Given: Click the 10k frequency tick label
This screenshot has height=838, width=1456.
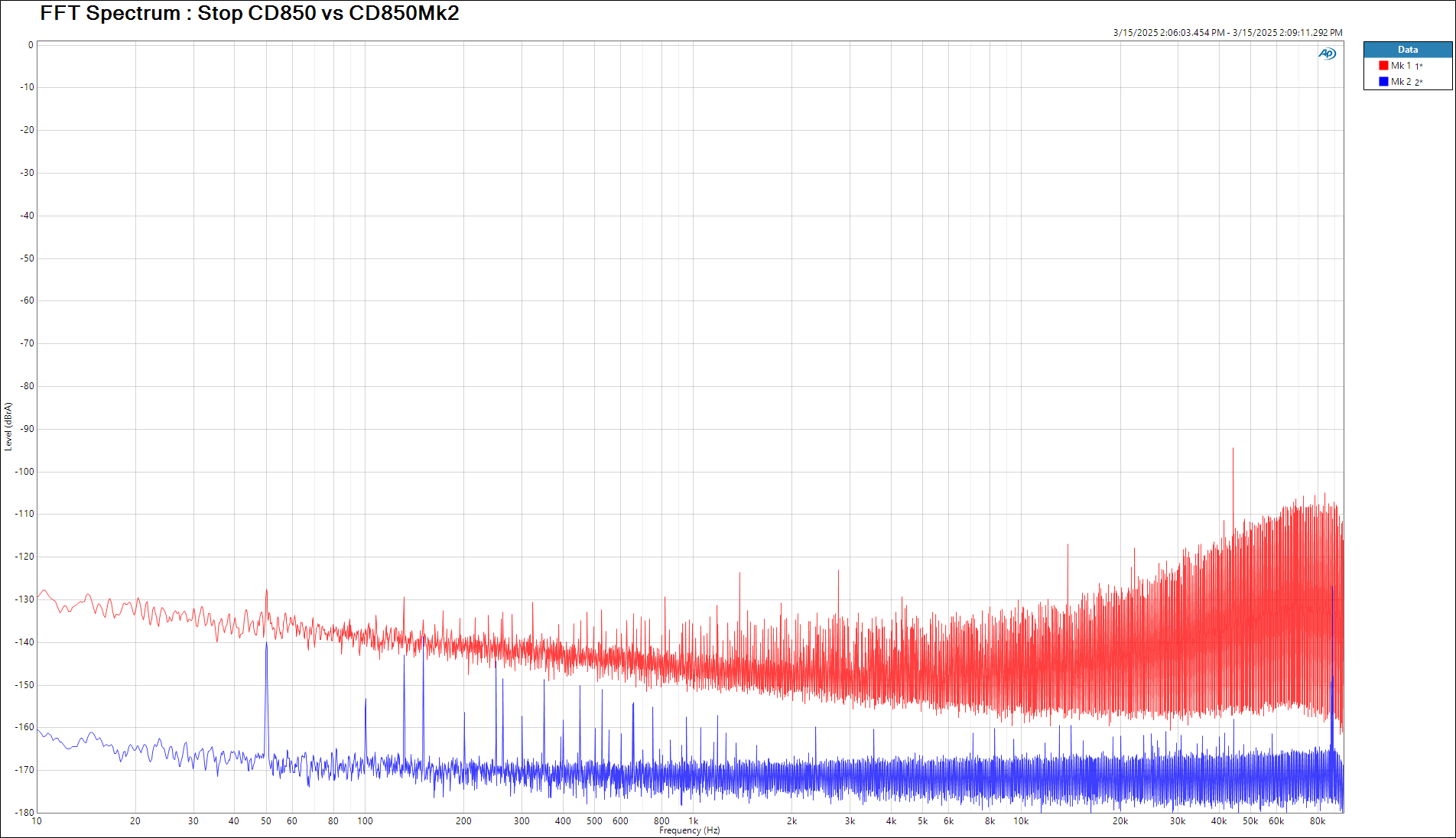Looking at the screenshot, I should pos(1021,821).
